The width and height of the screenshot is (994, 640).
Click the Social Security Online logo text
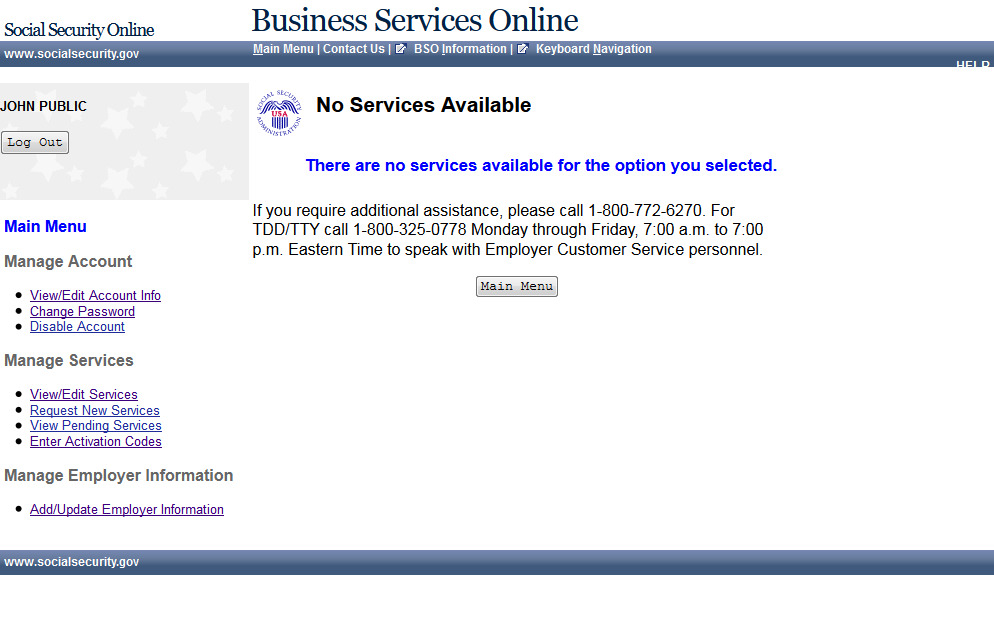(79, 30)
